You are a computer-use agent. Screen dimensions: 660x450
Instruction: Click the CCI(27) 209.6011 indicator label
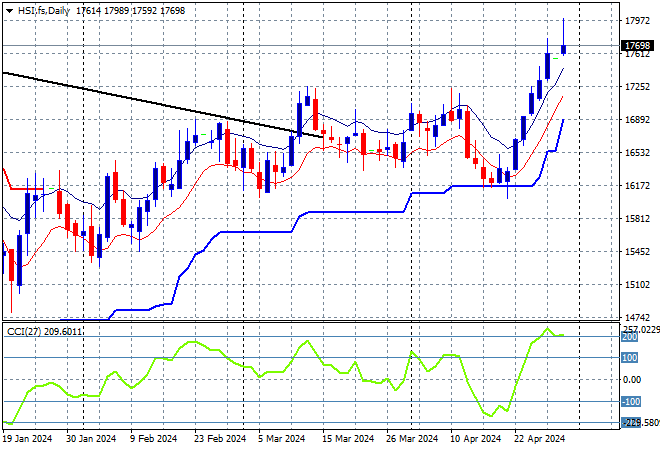pos(44,332)
